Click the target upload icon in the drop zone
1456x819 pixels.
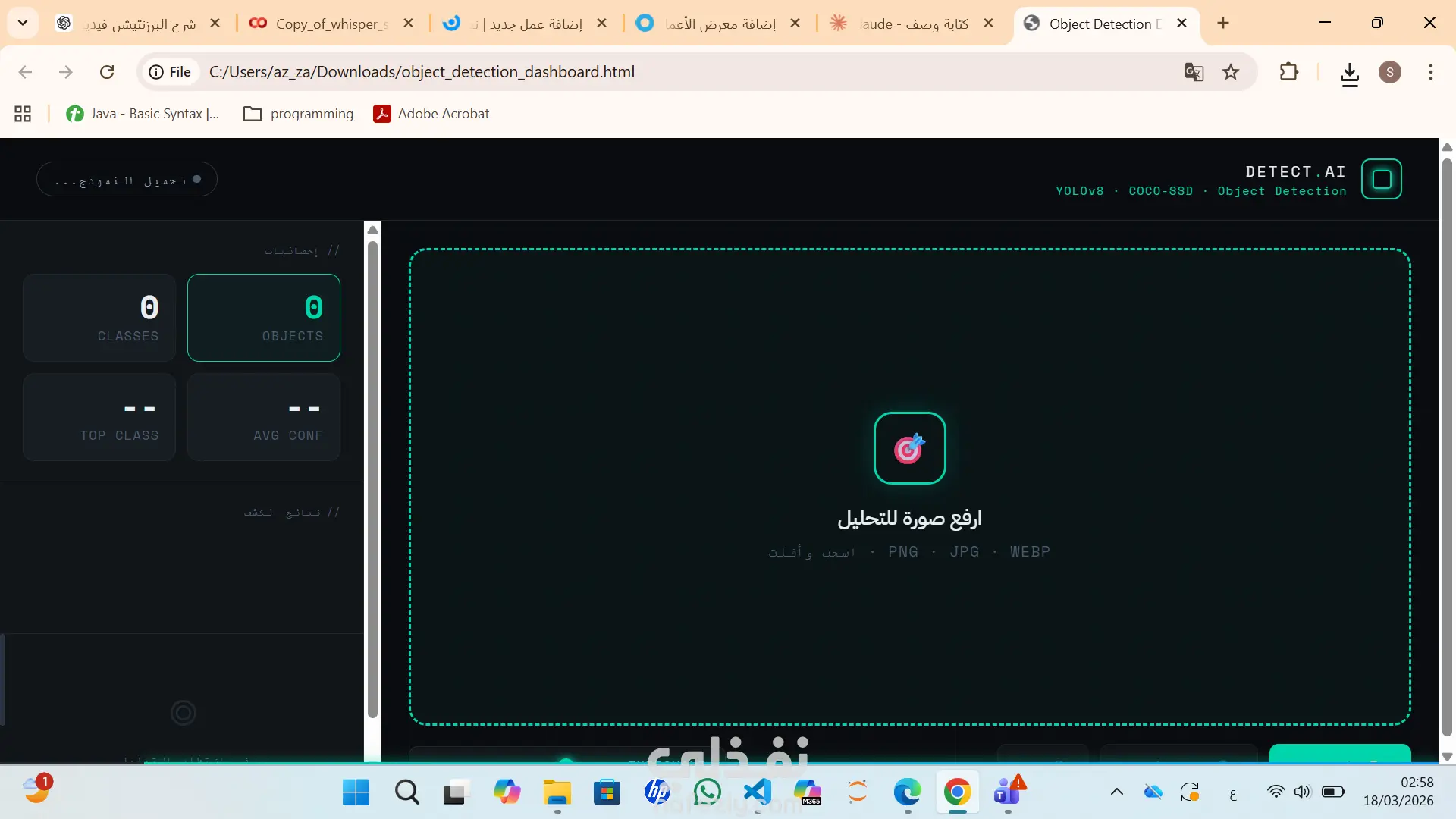click(909, 448)
